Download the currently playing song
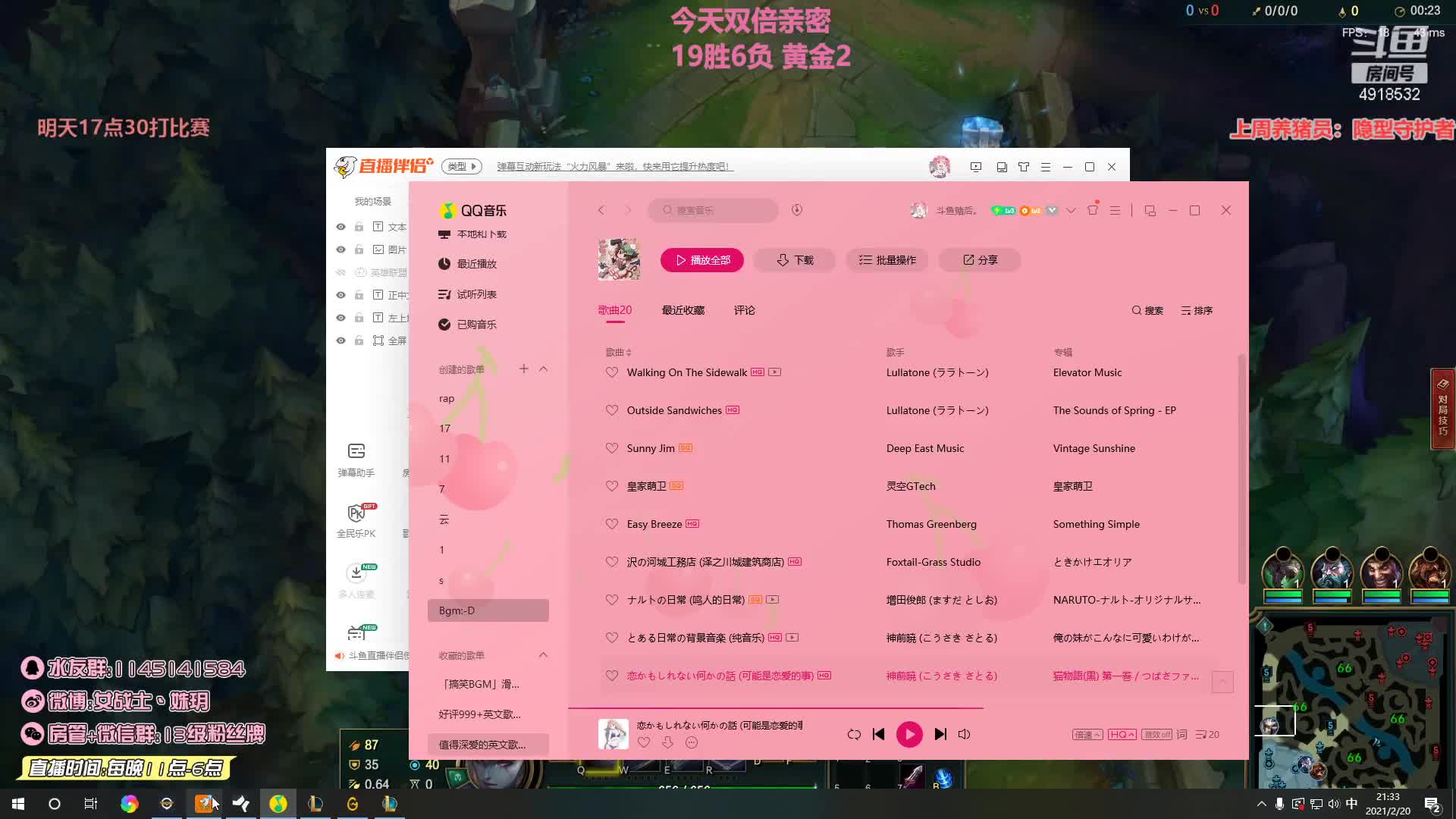Viewport: 1456px width, 819px height. tap(667, 742)
